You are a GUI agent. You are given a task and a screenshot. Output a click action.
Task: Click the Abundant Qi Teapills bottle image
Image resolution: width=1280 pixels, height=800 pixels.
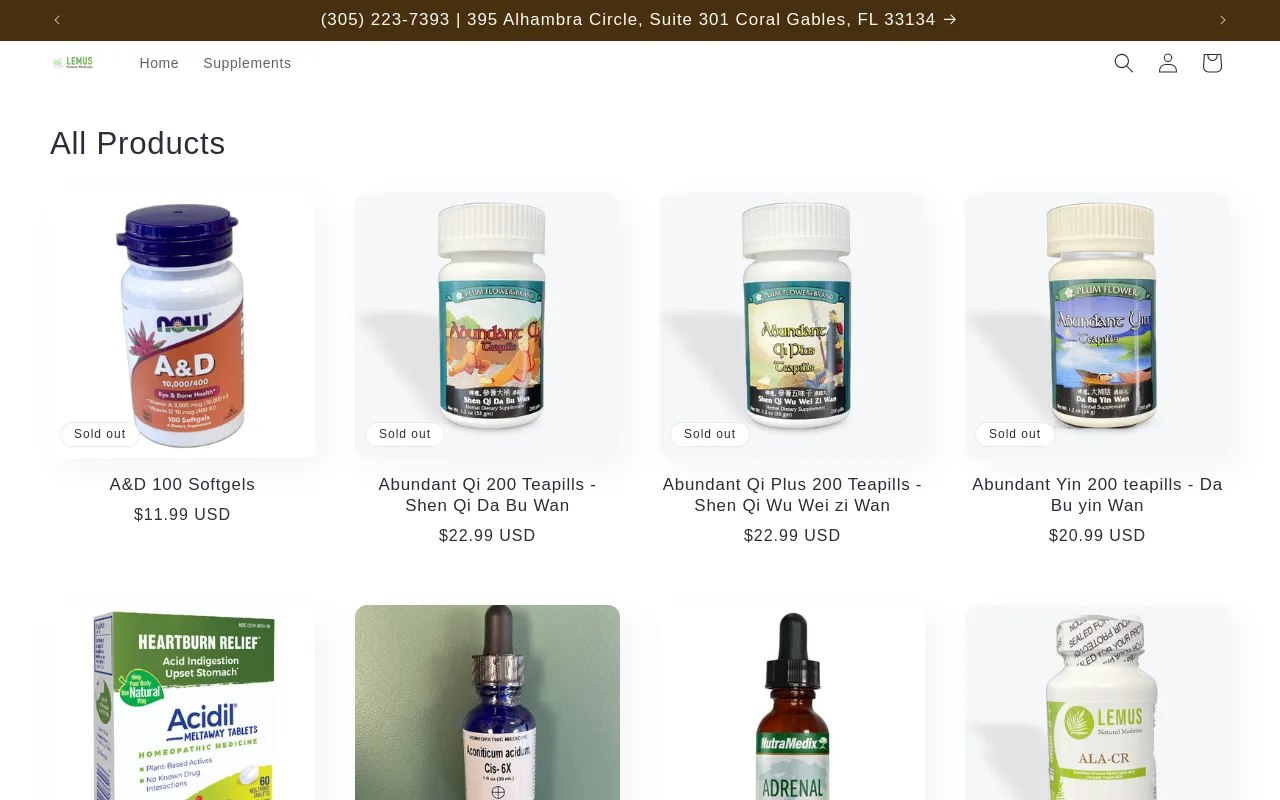487,325
